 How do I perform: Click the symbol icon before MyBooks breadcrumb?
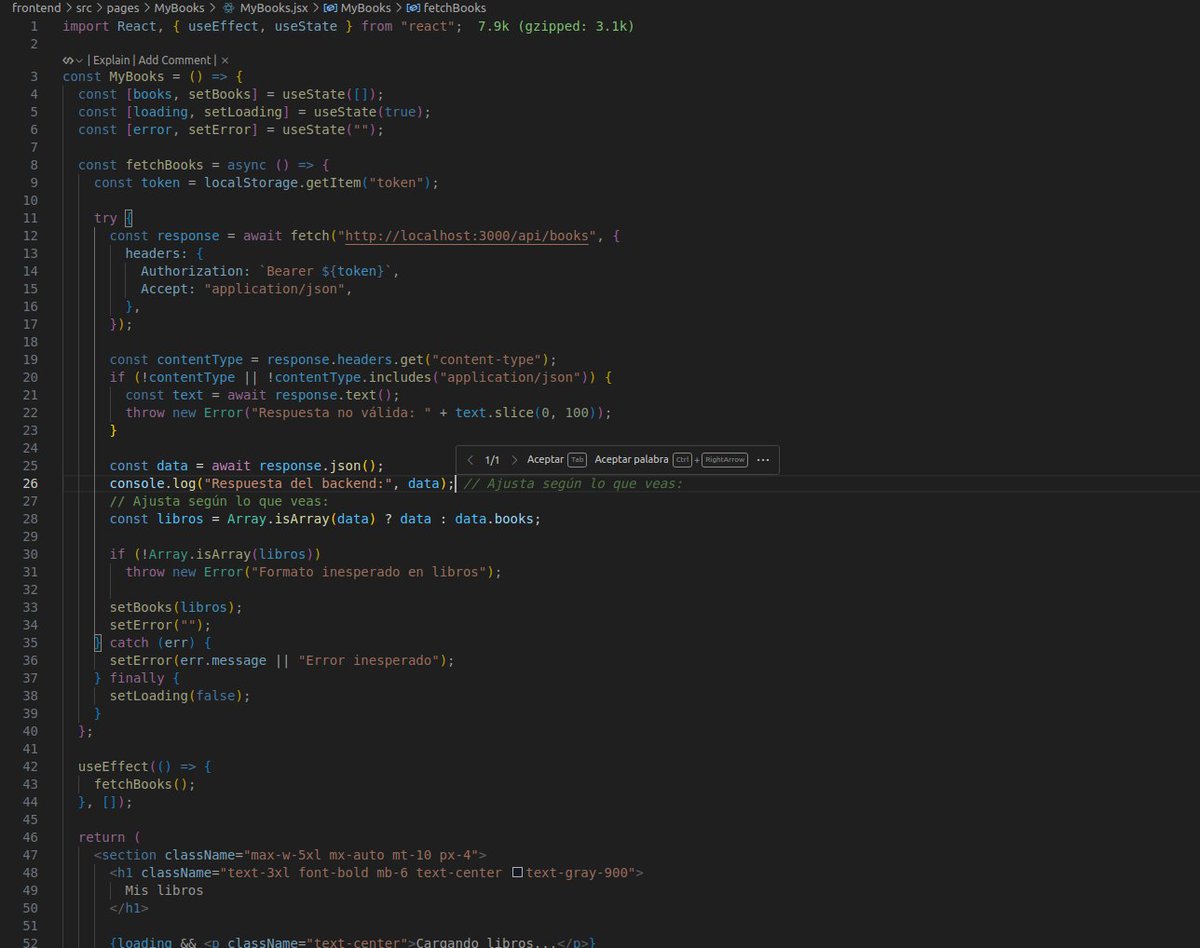329,8
